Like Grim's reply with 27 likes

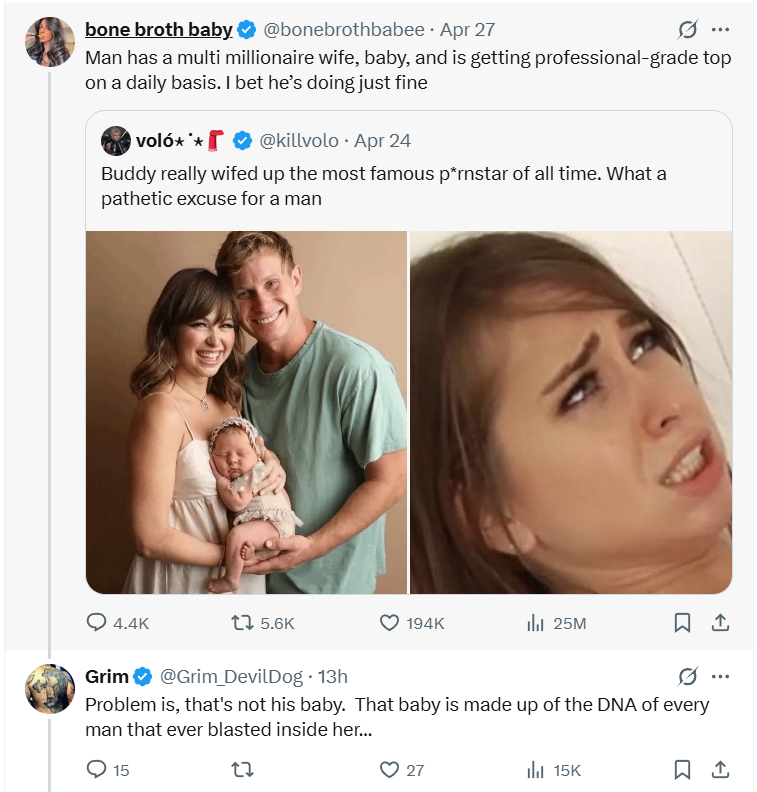tap(390, 770)
